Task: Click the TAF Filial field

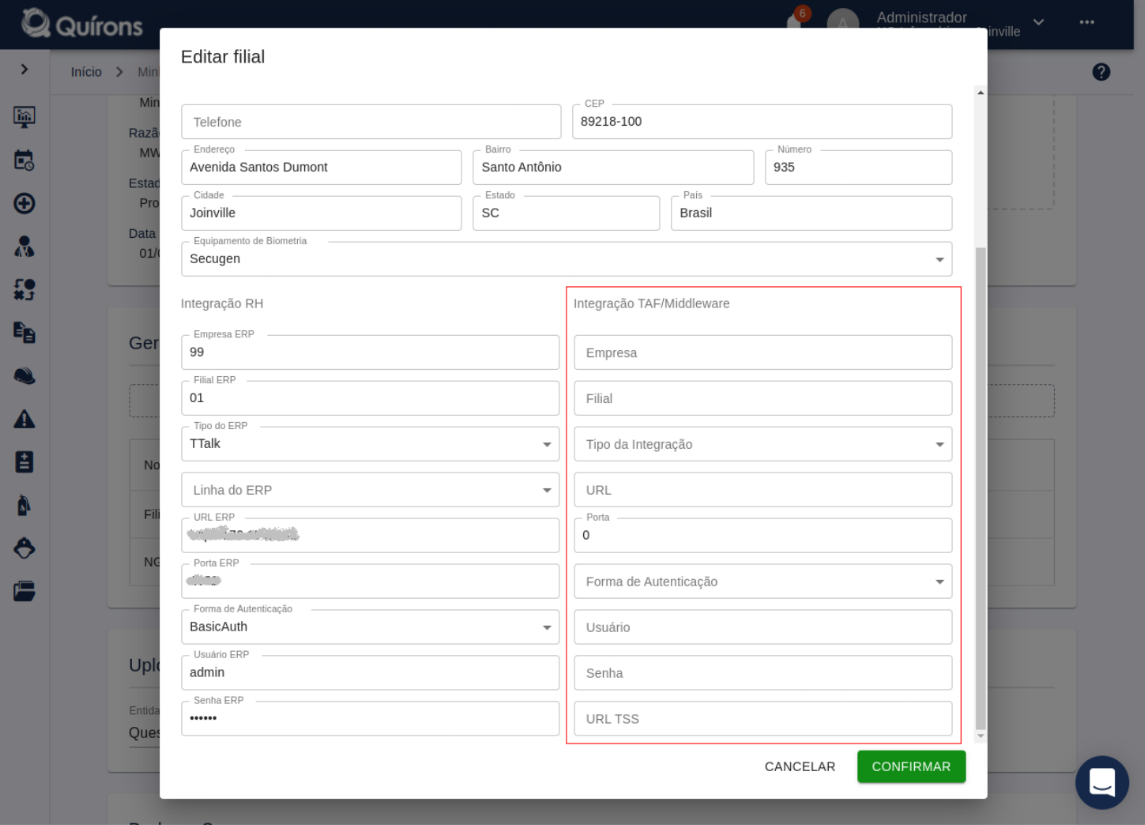Action: coord(763,399)
